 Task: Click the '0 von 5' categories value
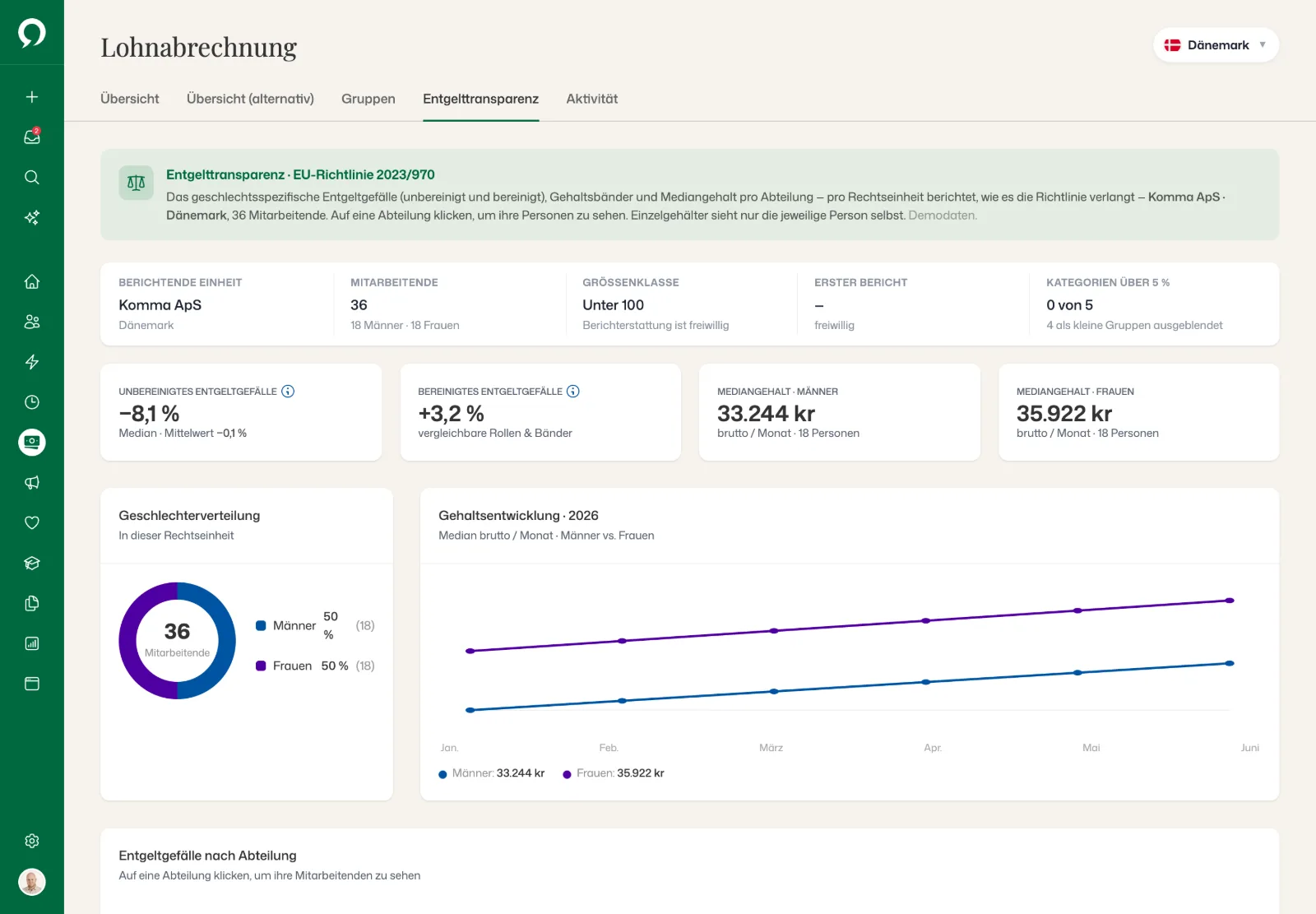click(1069, 305)
